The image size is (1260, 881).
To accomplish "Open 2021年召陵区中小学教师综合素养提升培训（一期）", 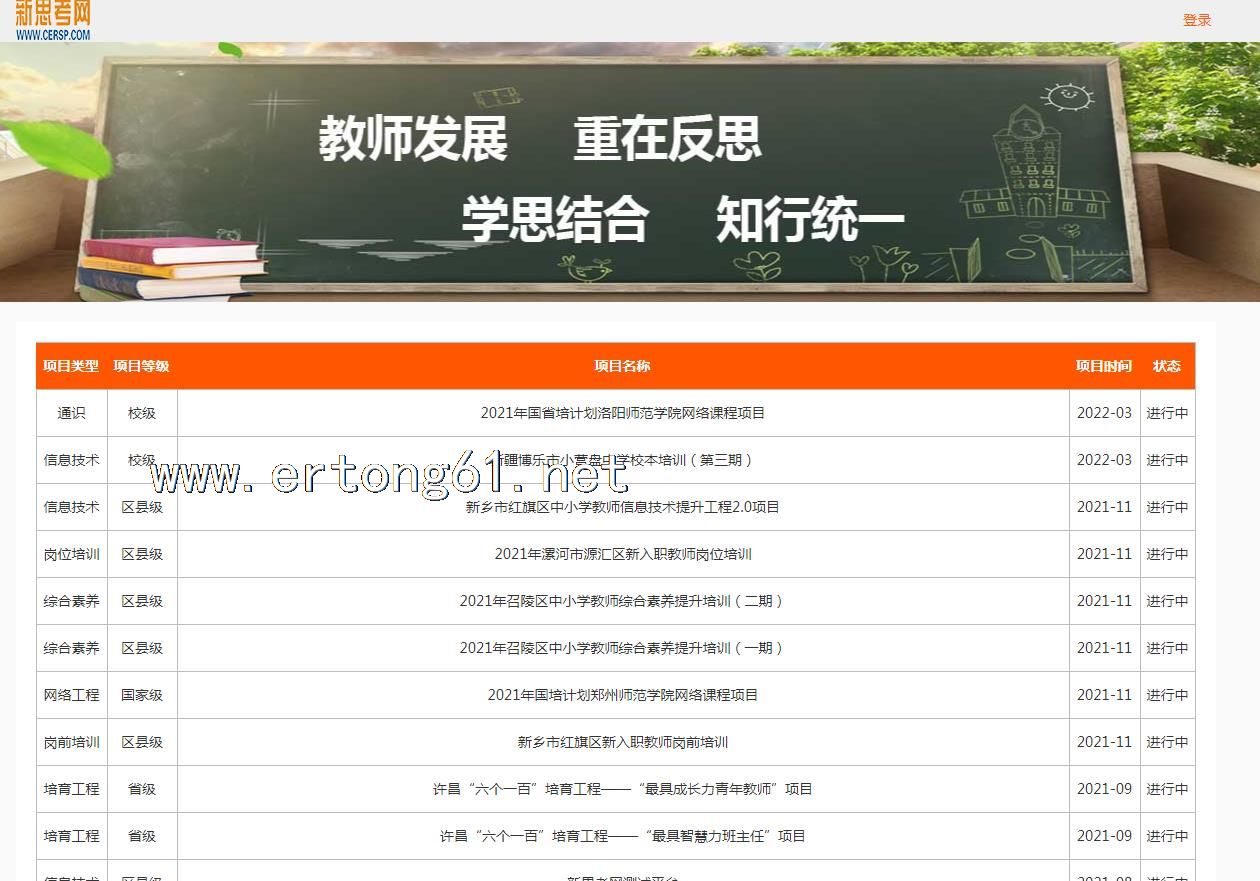I will coord(622,648).
